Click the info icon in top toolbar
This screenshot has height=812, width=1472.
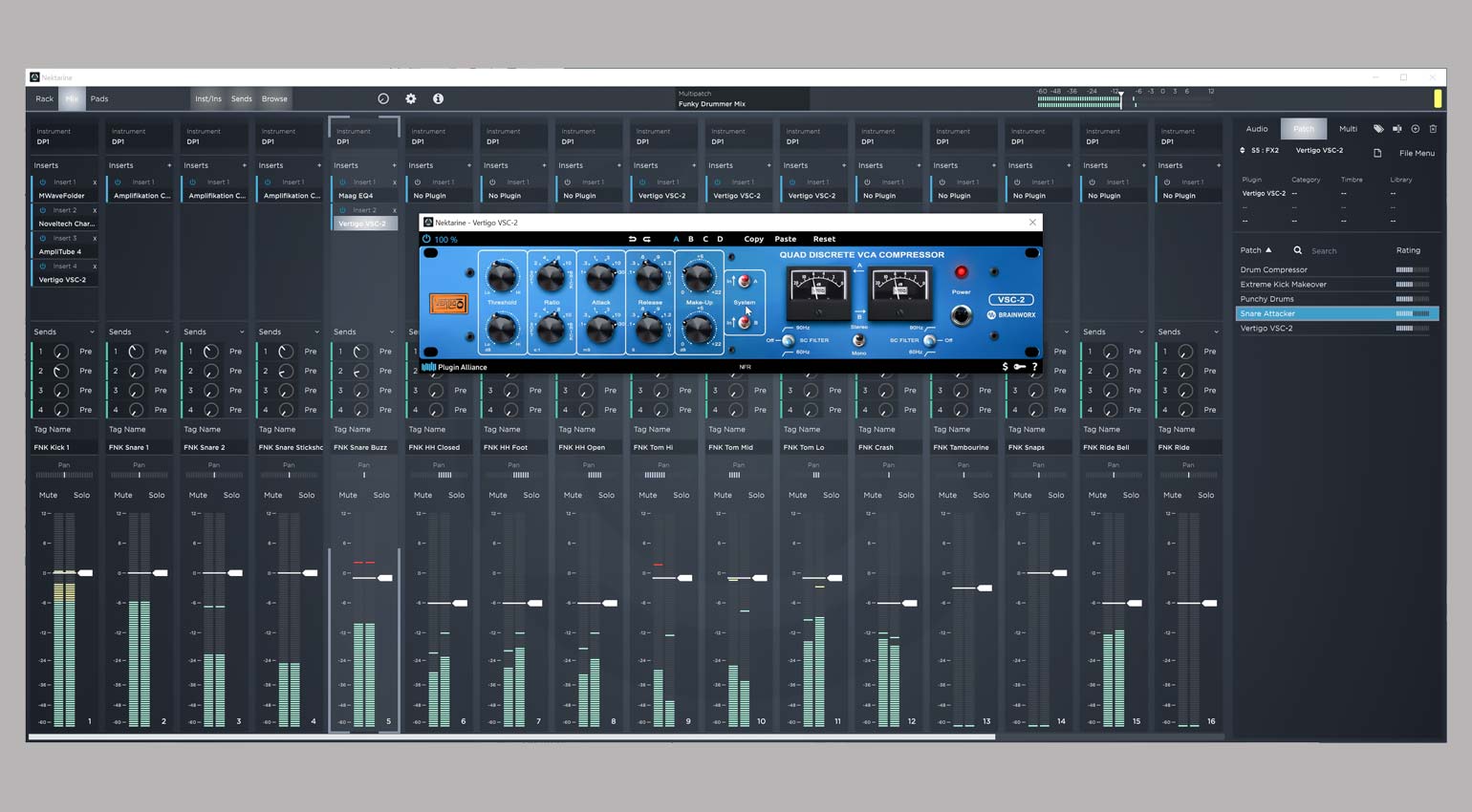tap(438, 98)
